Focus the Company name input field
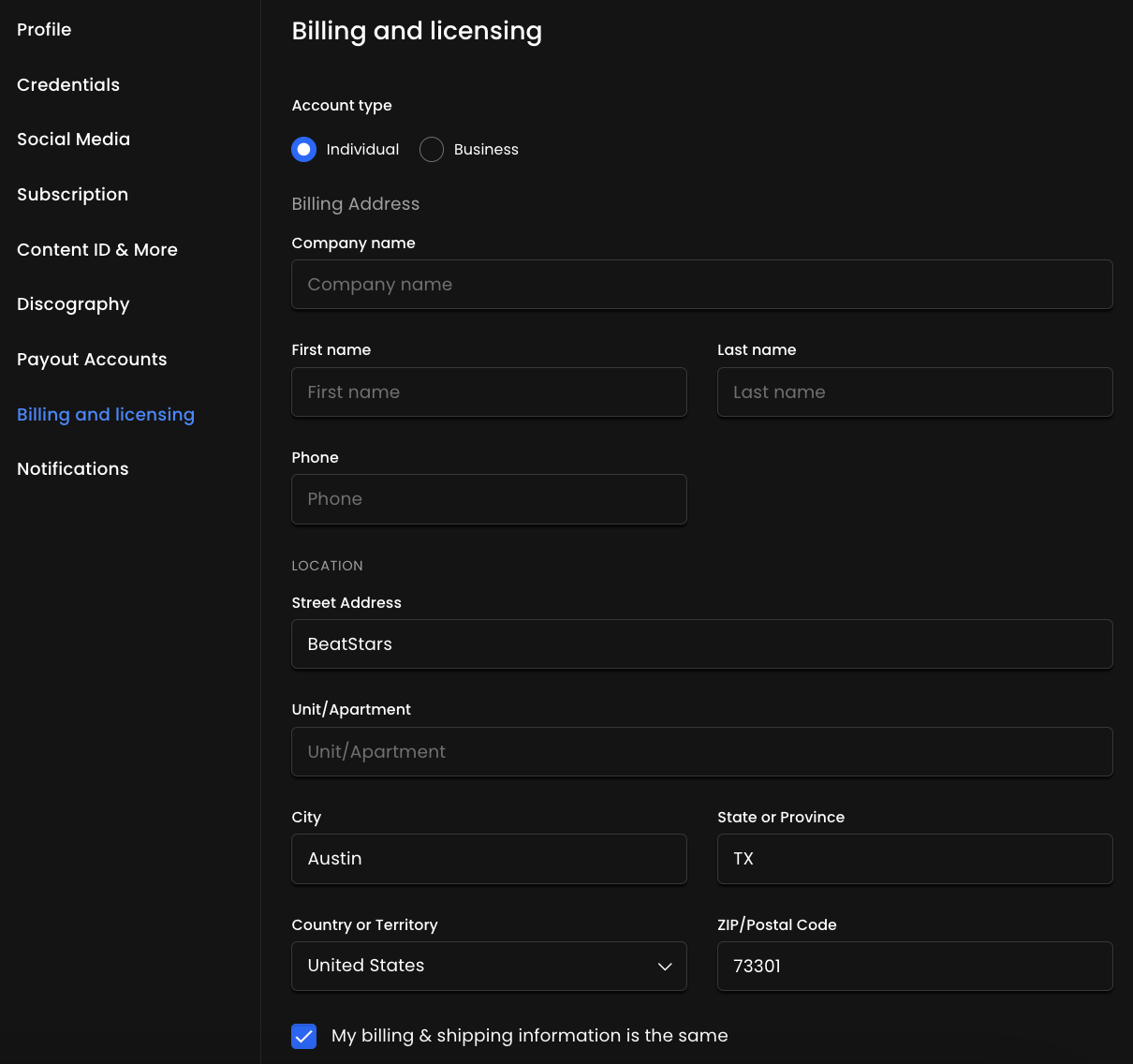 [701, 285]
